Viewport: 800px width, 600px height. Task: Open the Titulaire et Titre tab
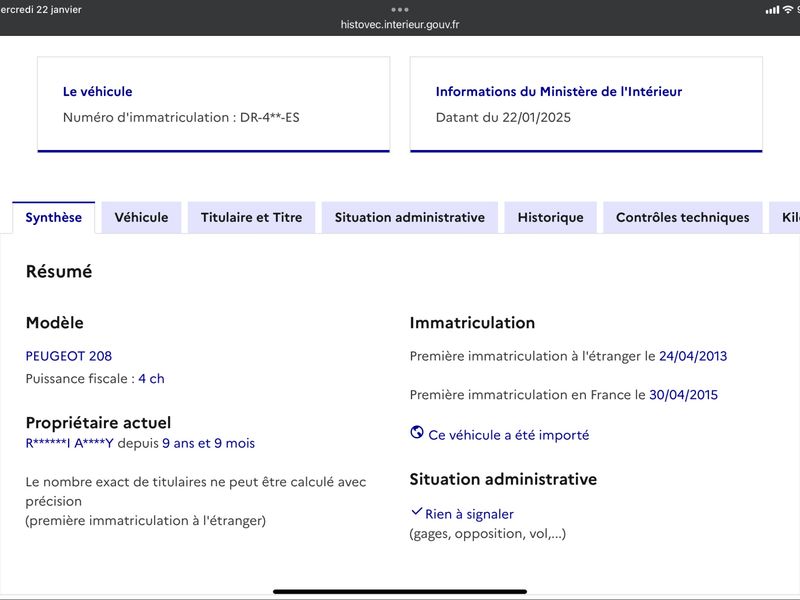(252, 217)
